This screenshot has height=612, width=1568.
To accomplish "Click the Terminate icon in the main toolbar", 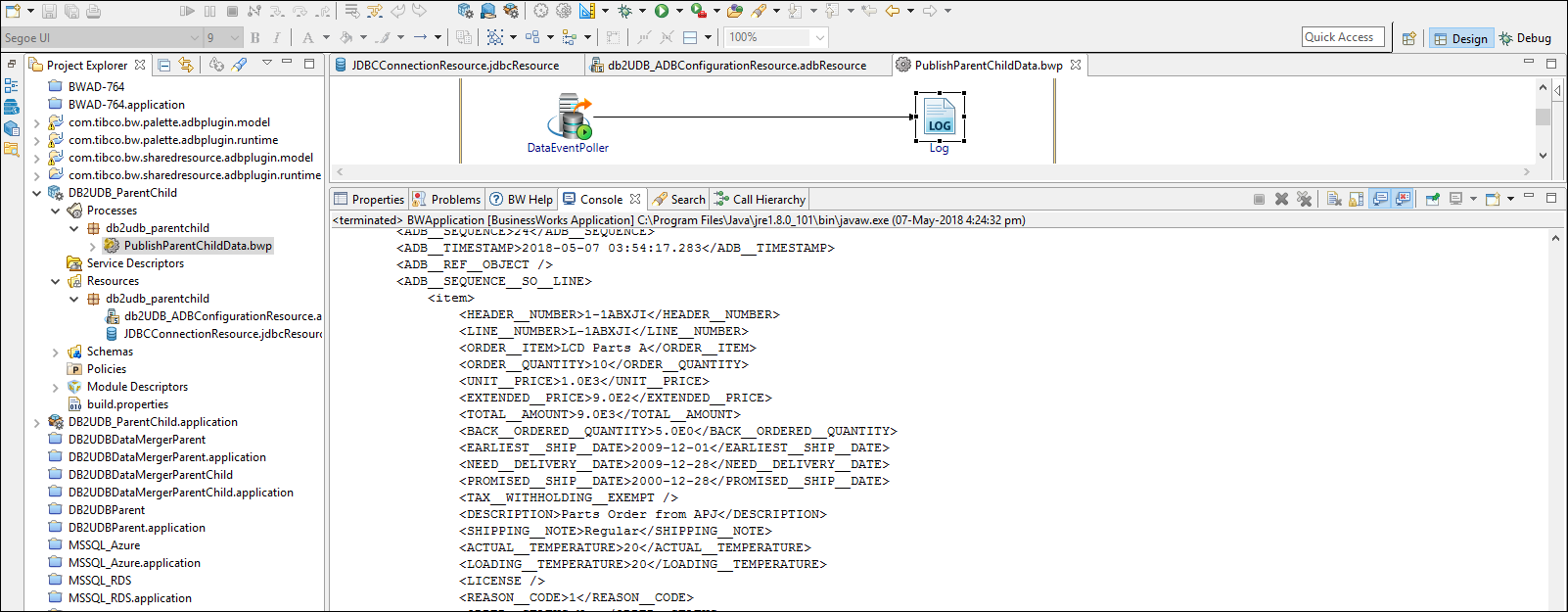I will tap(232, 11).
